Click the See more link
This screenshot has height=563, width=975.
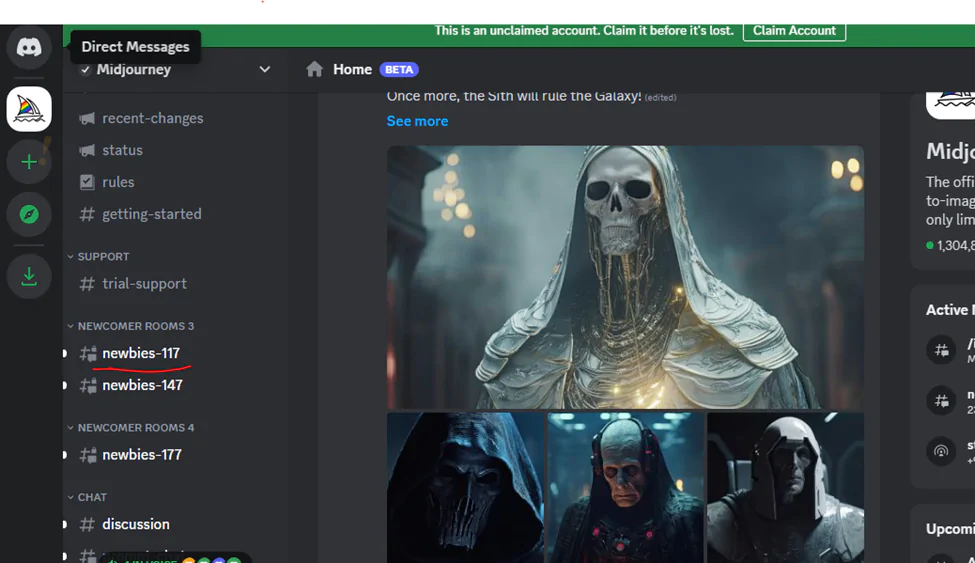point(417,121)
